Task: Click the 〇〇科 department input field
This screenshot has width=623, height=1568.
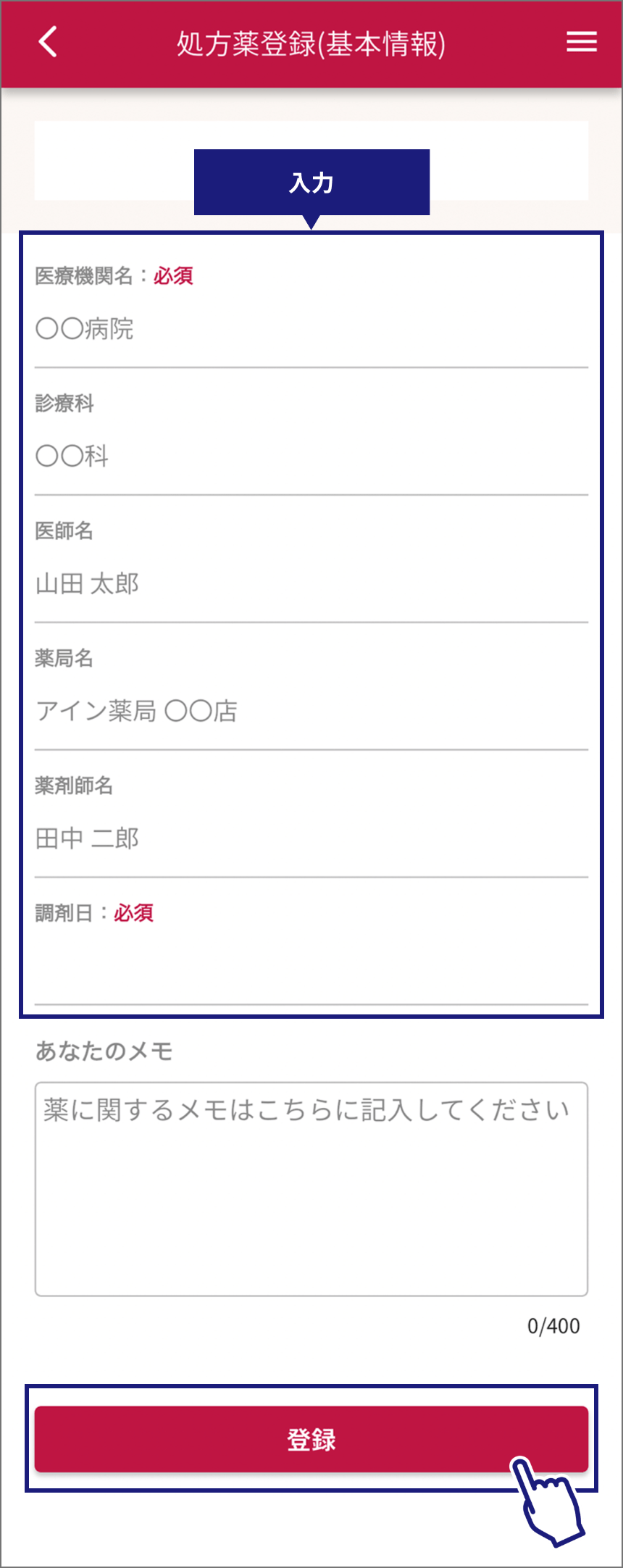Action: coord(311,456)
